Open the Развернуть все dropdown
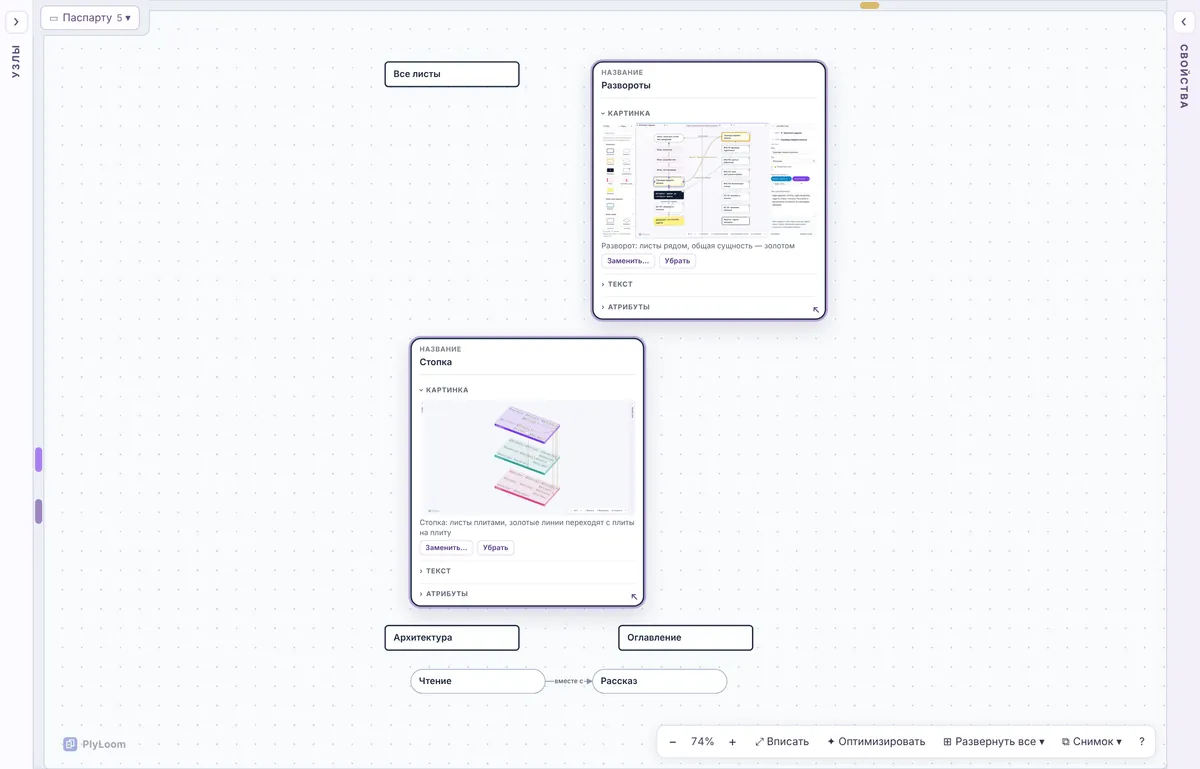 994,742
